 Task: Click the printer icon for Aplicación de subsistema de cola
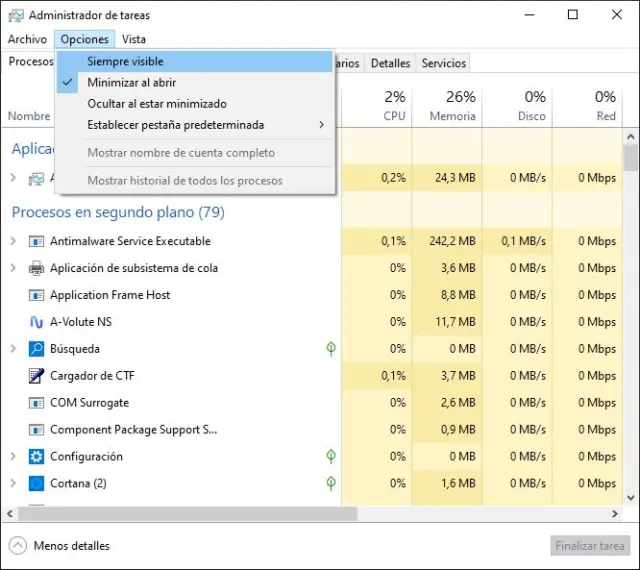click(36, 268)
